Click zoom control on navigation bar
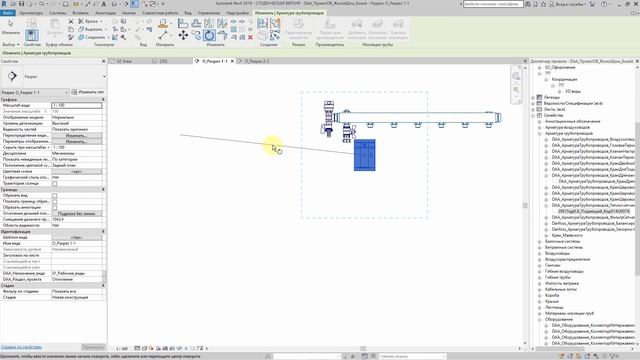 [x=516, y=90]
